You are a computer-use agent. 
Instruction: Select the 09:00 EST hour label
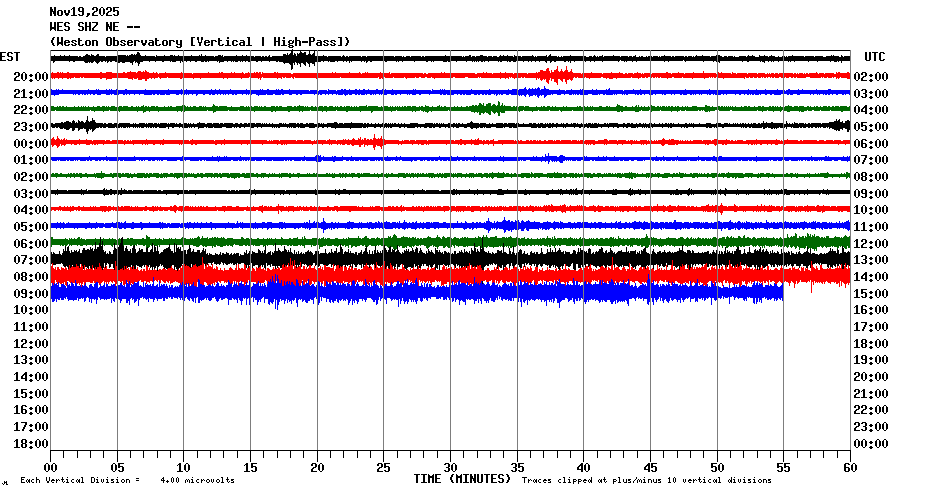point(31,294)
